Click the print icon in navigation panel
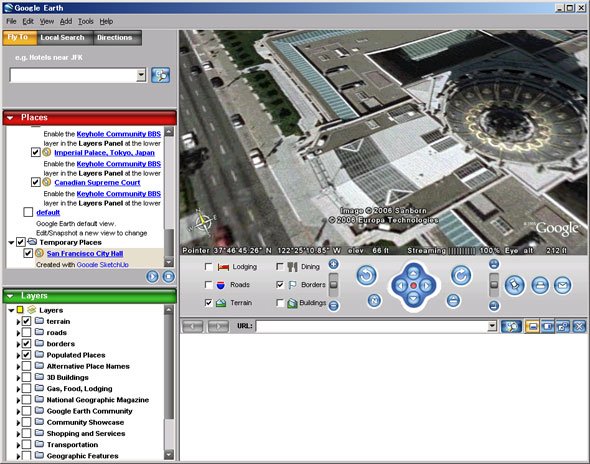 click(540, 285)
